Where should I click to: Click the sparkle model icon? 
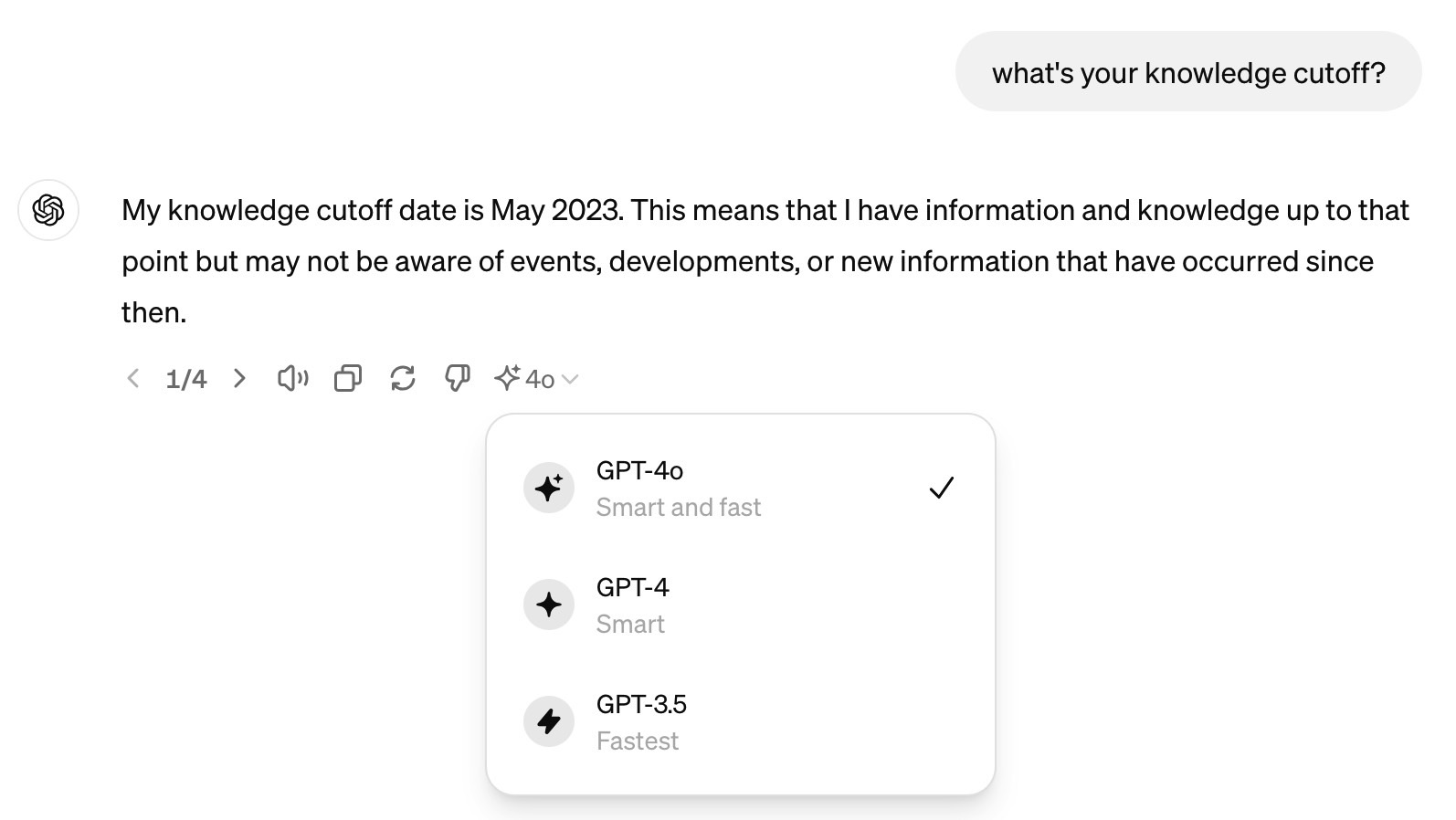click(507, 377)
